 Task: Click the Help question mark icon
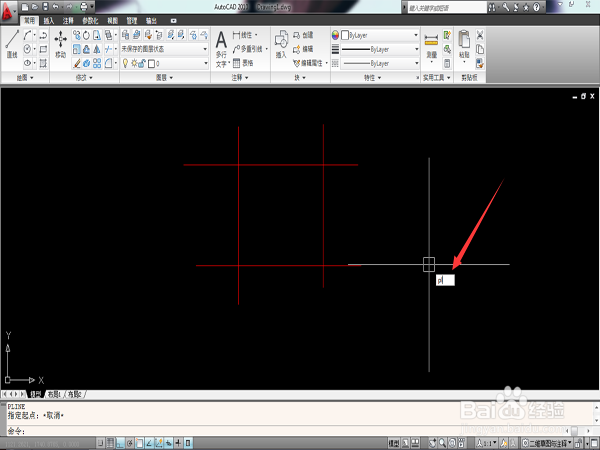536,7
